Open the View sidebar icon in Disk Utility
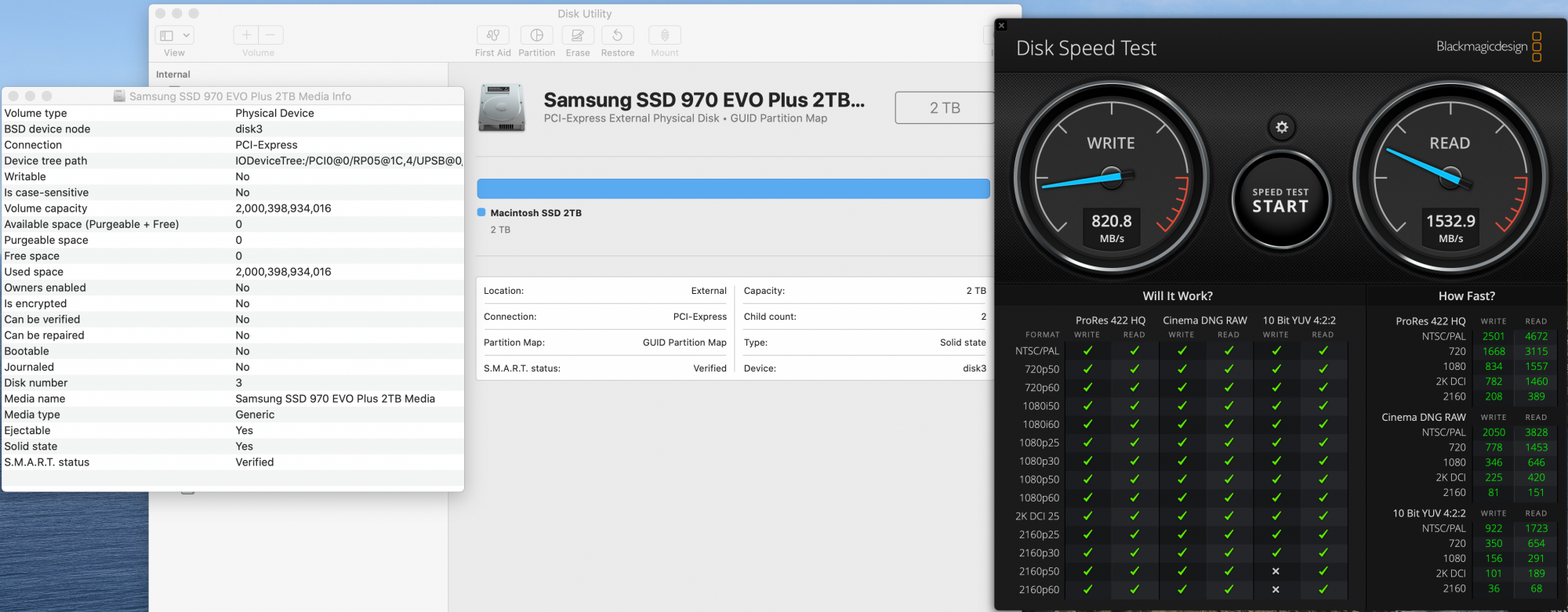The image size is (1568, 612). click(166, 35)
